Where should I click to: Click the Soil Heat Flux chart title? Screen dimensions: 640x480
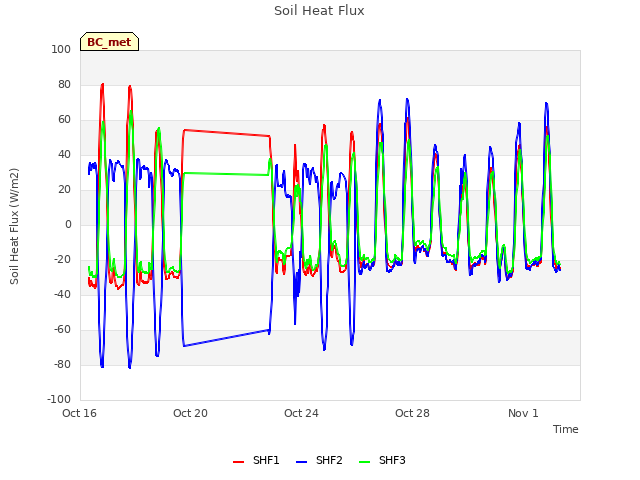click(319, 11)
